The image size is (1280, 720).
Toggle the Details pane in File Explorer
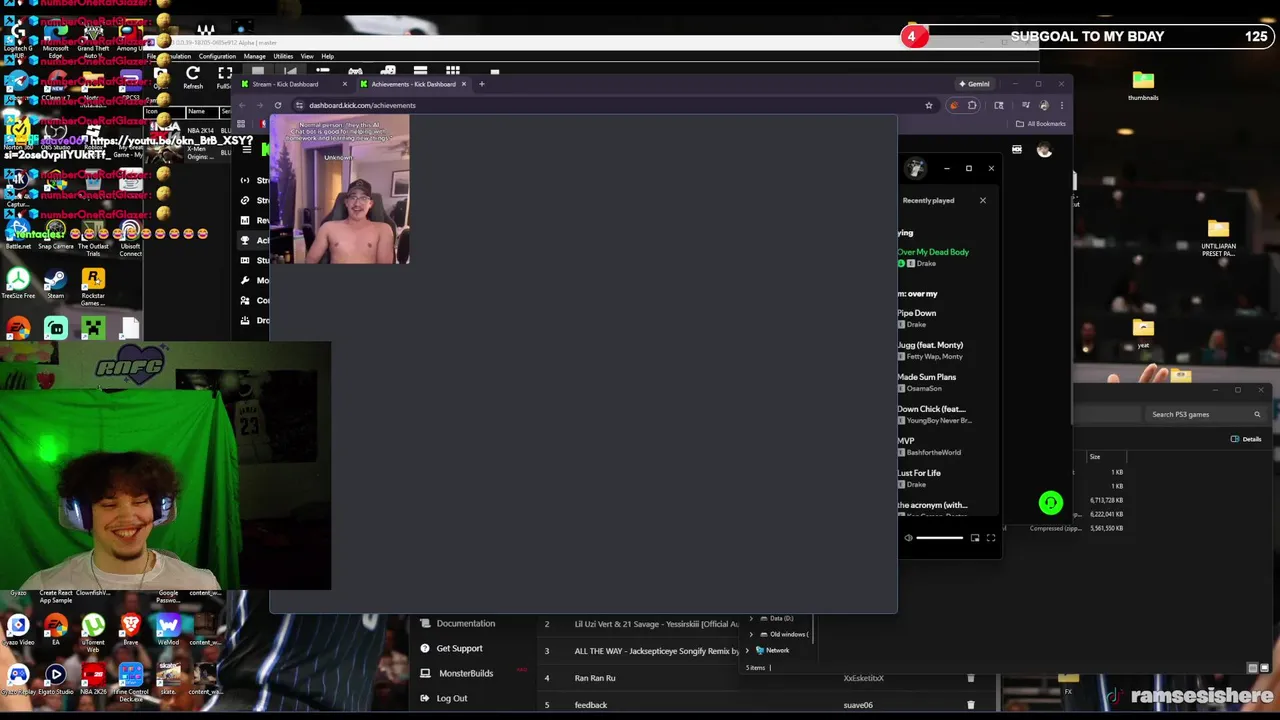pyautogui.click(x=1246, y=439)
